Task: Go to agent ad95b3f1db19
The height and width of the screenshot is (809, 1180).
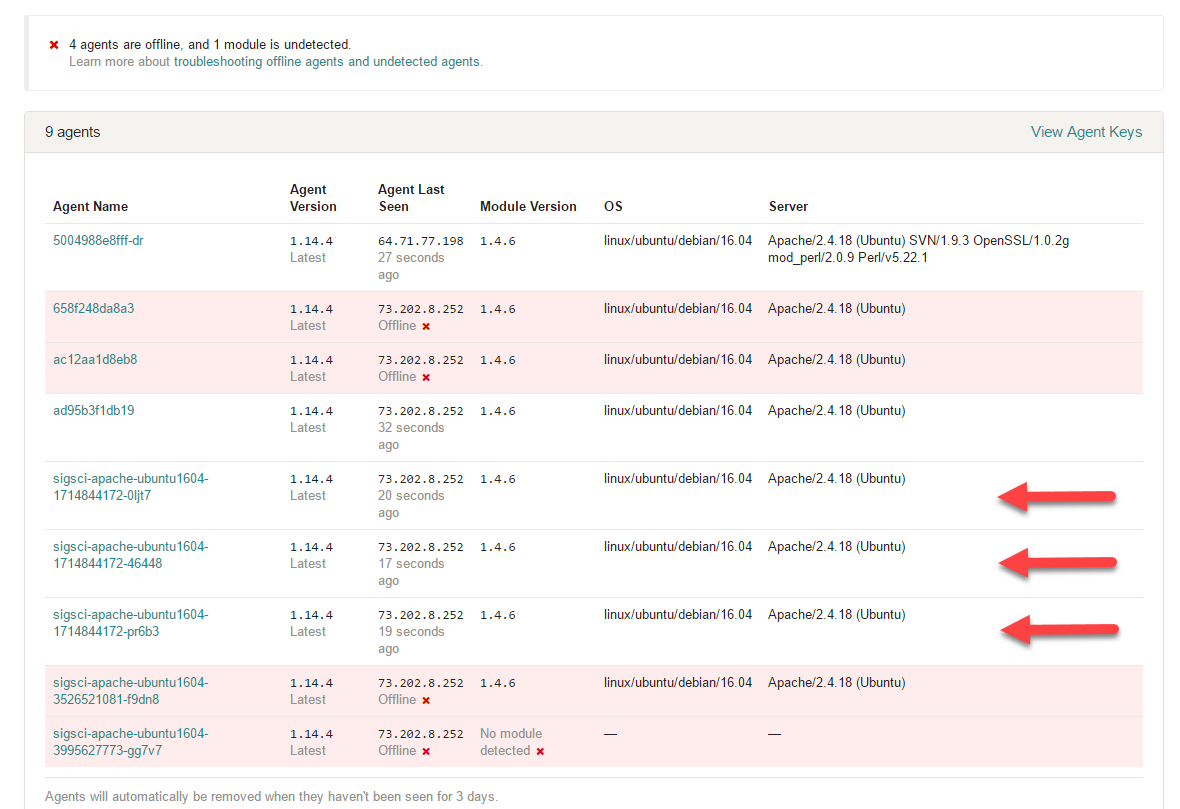Action: 93,410
